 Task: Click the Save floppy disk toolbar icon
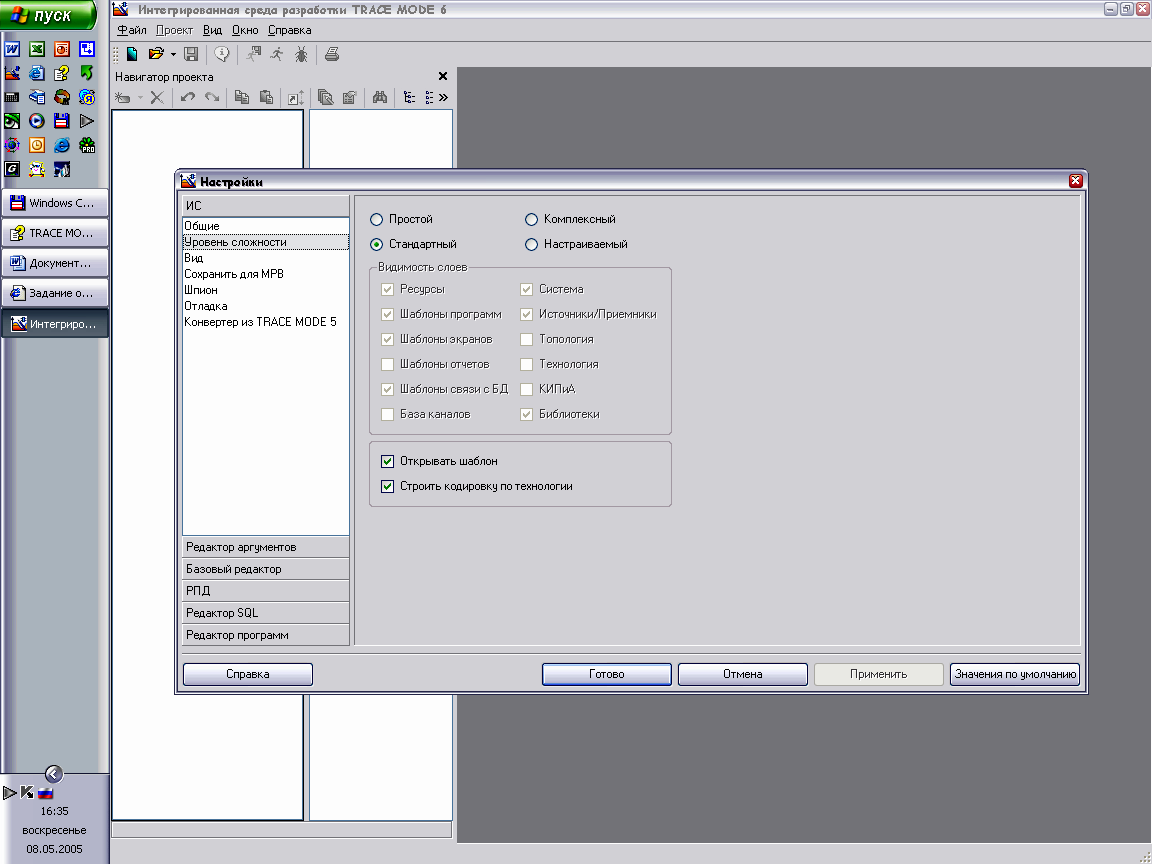pos(191,54)
